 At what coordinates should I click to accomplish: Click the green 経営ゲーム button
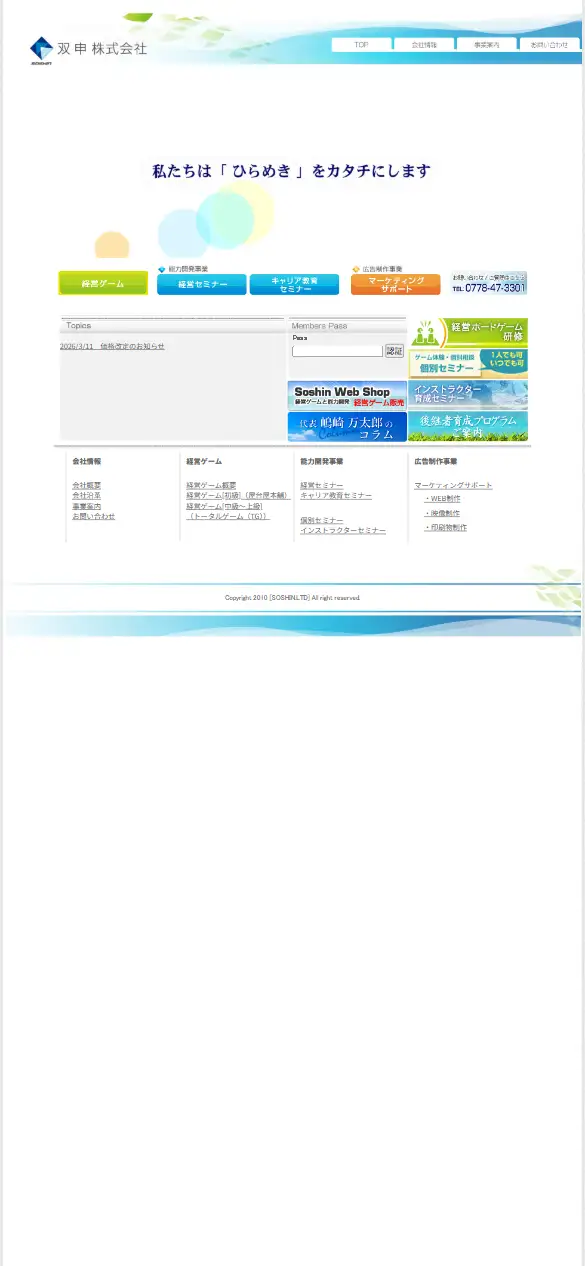point(103,283)
